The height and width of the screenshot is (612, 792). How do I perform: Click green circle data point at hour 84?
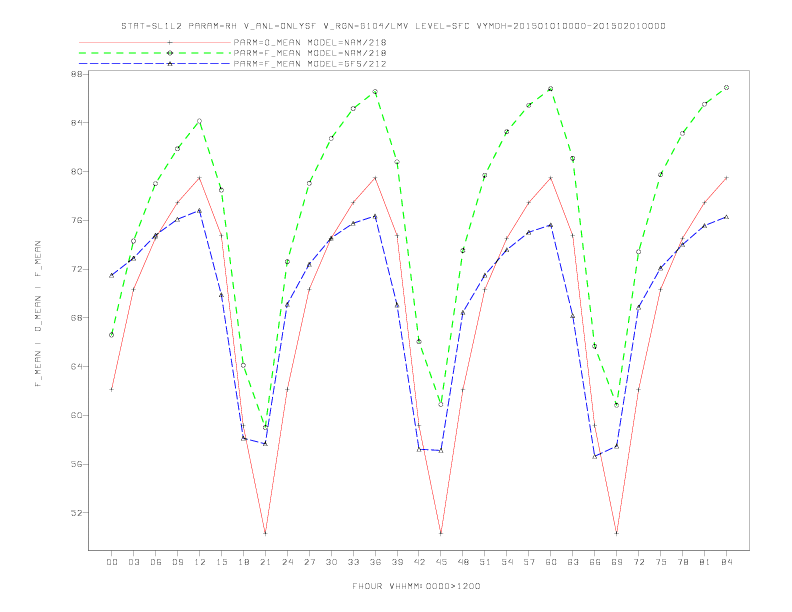click(x=726, y=88)
